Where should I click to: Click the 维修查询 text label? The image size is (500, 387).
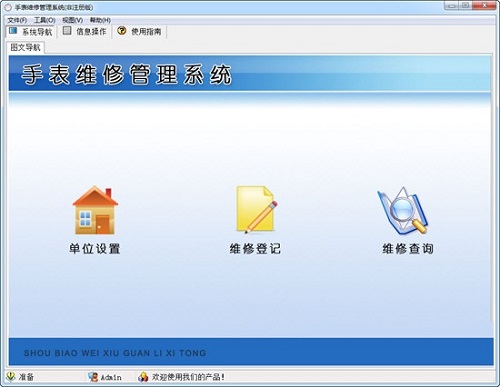(x=408, y=249)
